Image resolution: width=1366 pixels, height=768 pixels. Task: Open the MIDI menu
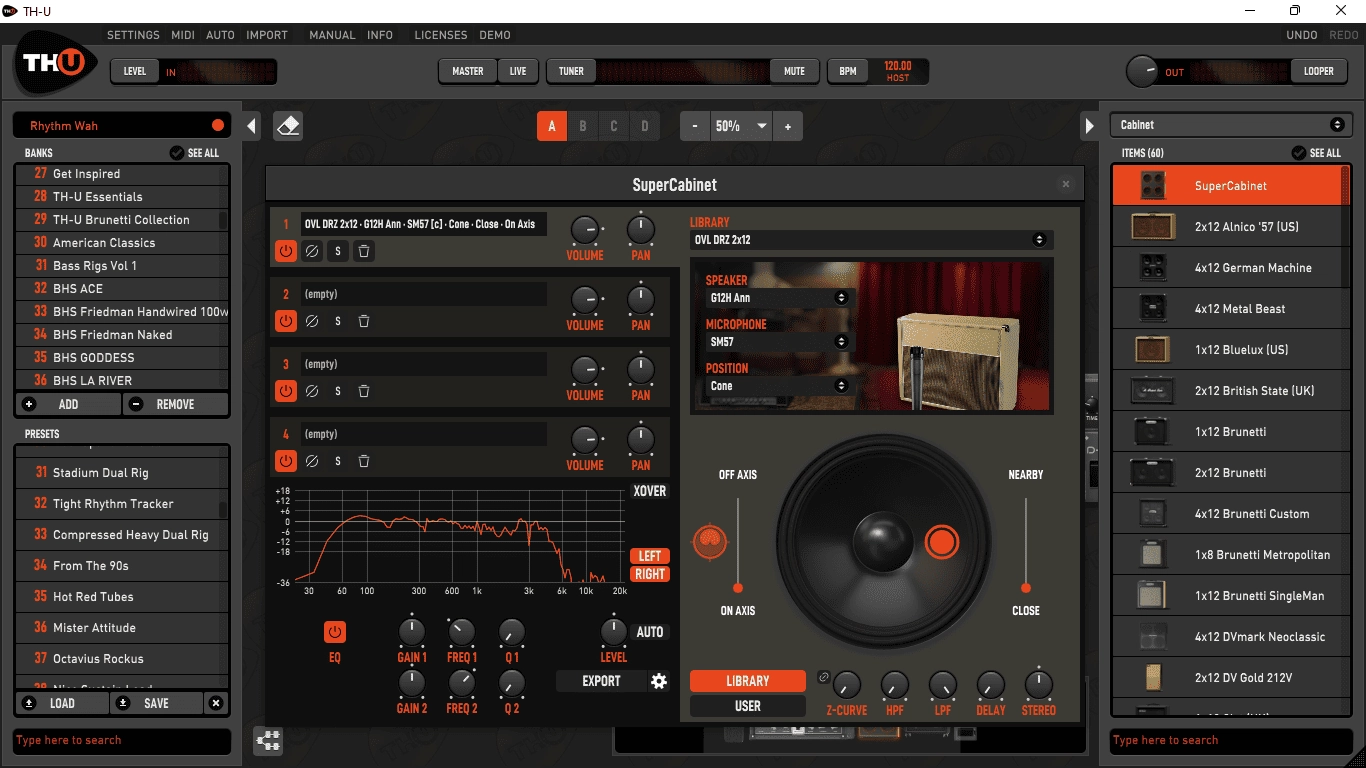pyautogui.click(x=183, y=35)
